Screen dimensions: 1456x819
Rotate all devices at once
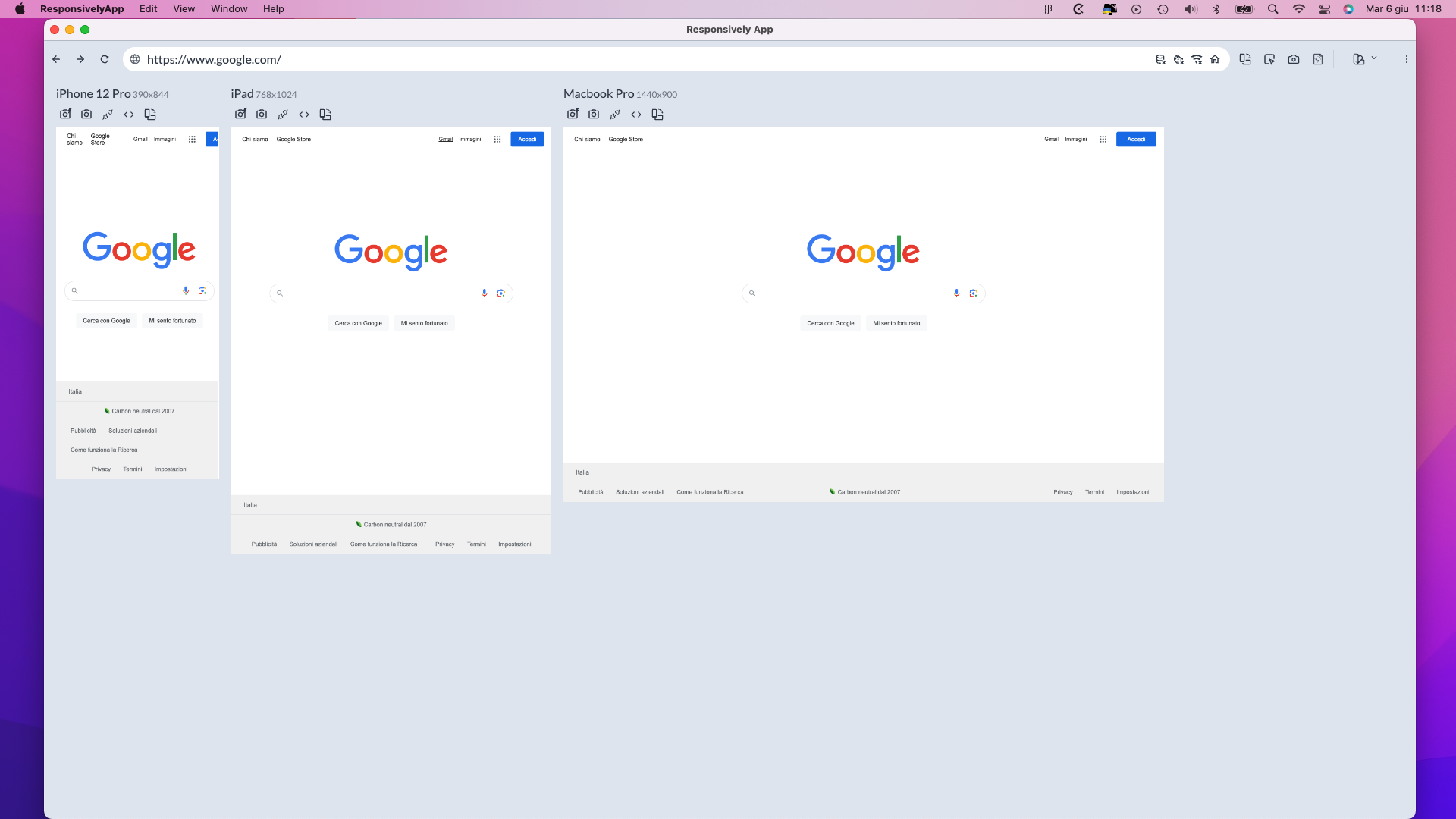[x=1244, y=58]
